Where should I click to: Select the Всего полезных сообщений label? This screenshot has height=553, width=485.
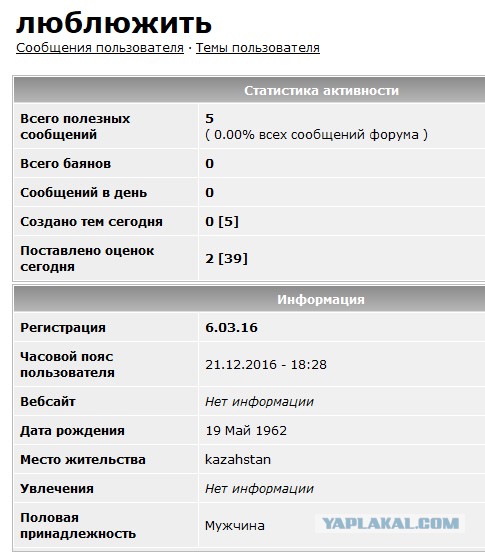tap(75, 126)
